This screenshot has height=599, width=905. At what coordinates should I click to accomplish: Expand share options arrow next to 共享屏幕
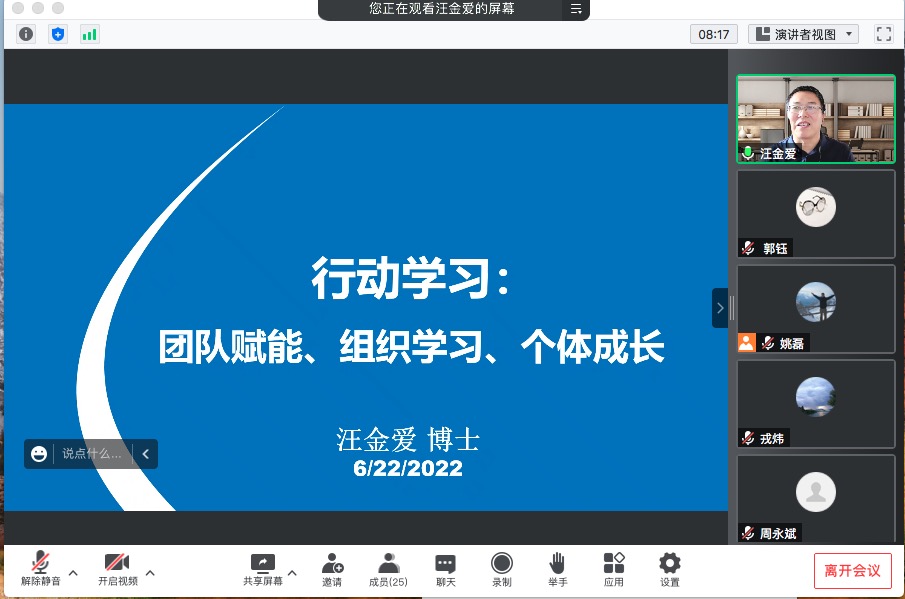(292, 572)
